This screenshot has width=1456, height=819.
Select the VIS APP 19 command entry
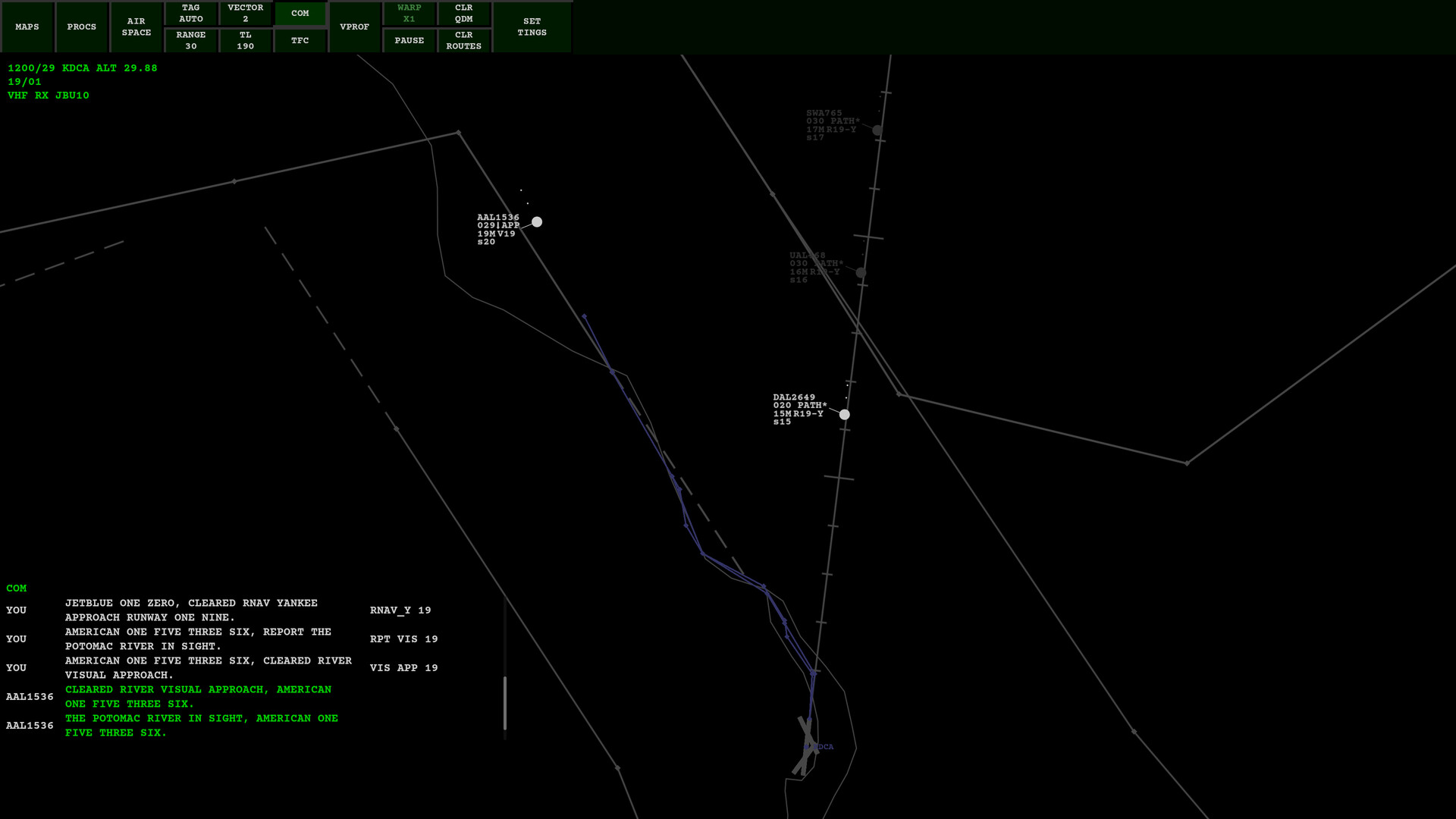click(403, 668)
